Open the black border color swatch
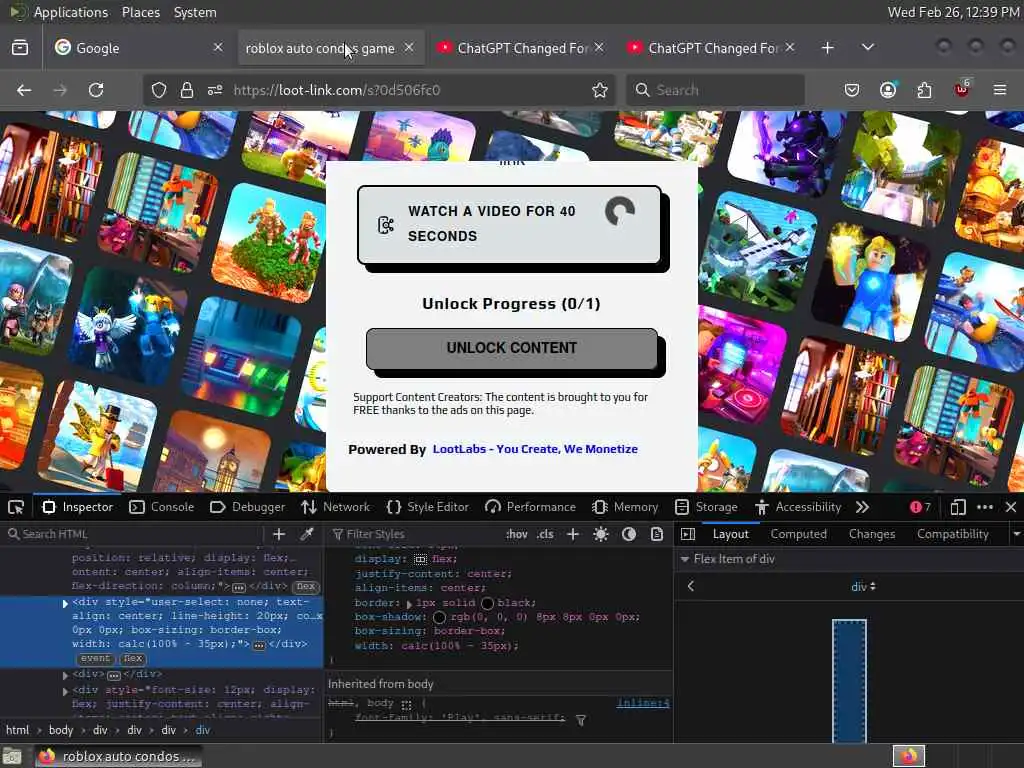The image size is (1024, 768). coord(487,603)
